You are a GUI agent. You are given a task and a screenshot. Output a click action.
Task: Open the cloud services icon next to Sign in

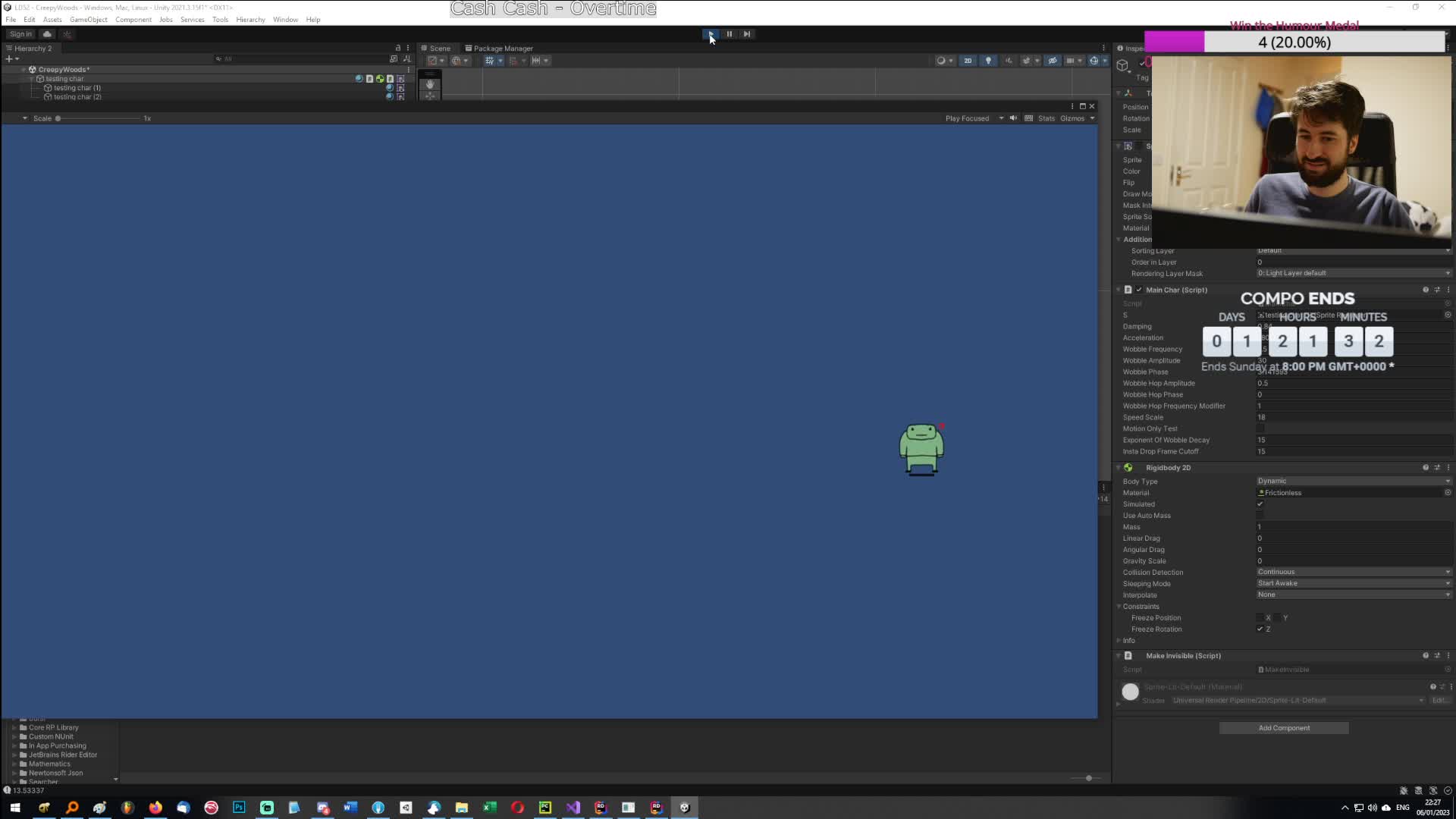[x=47, y=34]
